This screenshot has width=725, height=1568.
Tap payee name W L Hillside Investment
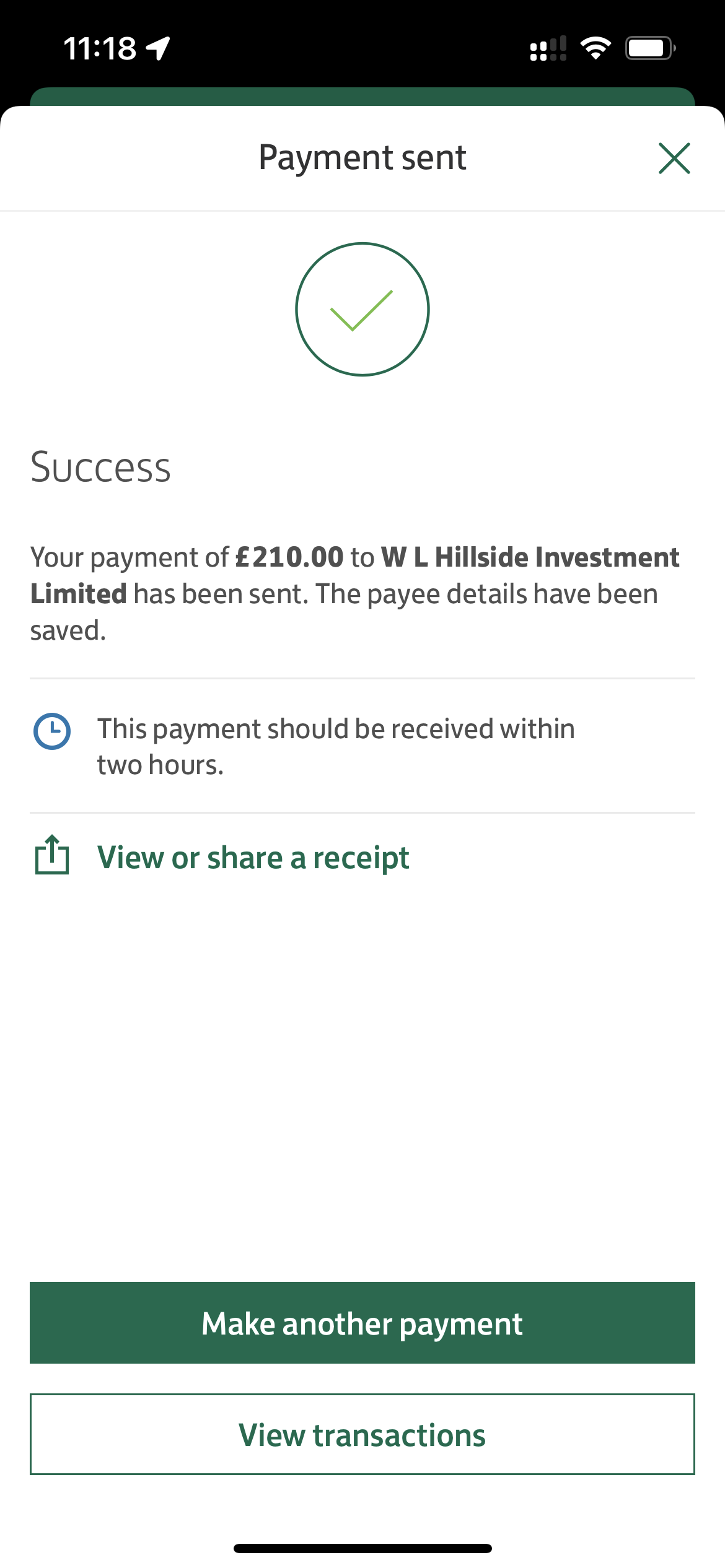pos(530,557)
